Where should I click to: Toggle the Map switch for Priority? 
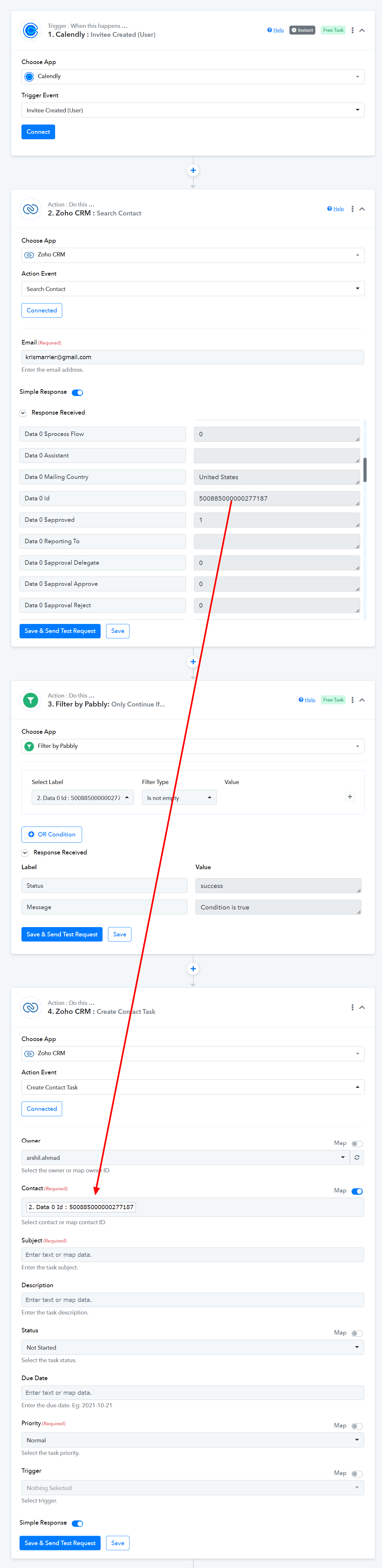point(357,1426)
